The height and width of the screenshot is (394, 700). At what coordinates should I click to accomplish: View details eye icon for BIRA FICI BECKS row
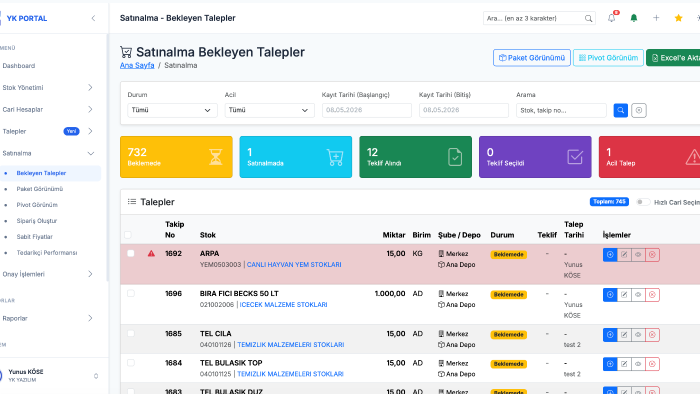coord(638,295)
